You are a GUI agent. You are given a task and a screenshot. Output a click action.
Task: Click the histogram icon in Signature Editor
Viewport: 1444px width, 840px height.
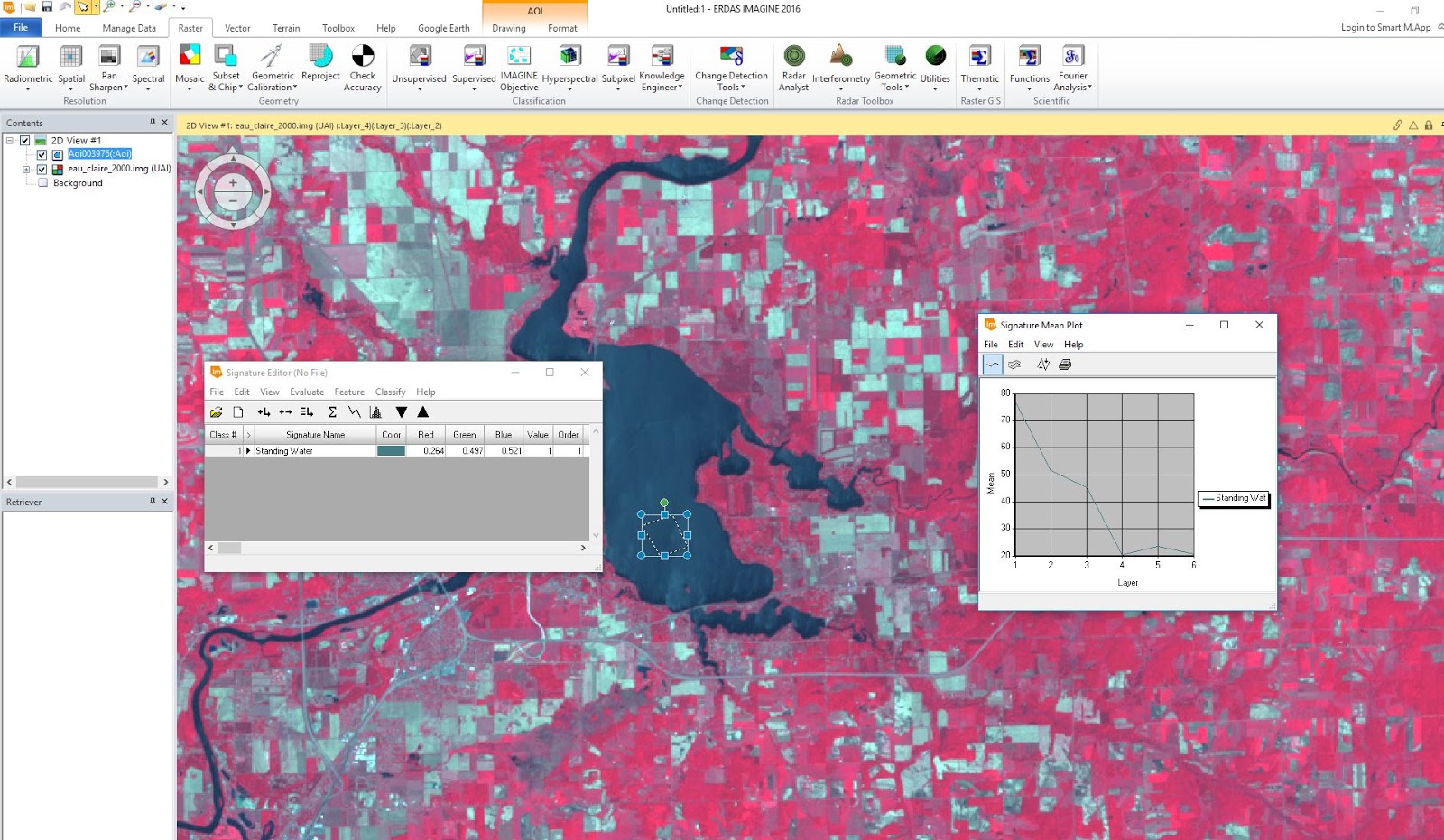[375, 412]
